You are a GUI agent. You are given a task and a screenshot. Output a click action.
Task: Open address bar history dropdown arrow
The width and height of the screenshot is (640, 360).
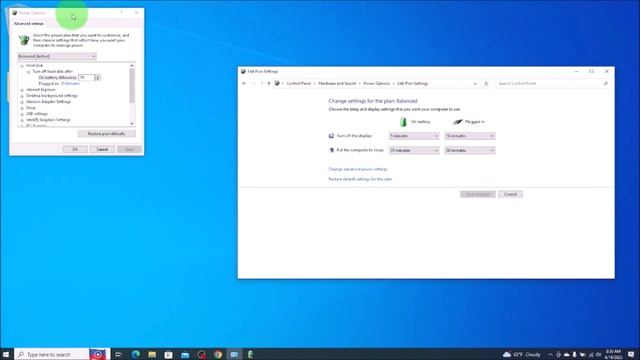475,83
